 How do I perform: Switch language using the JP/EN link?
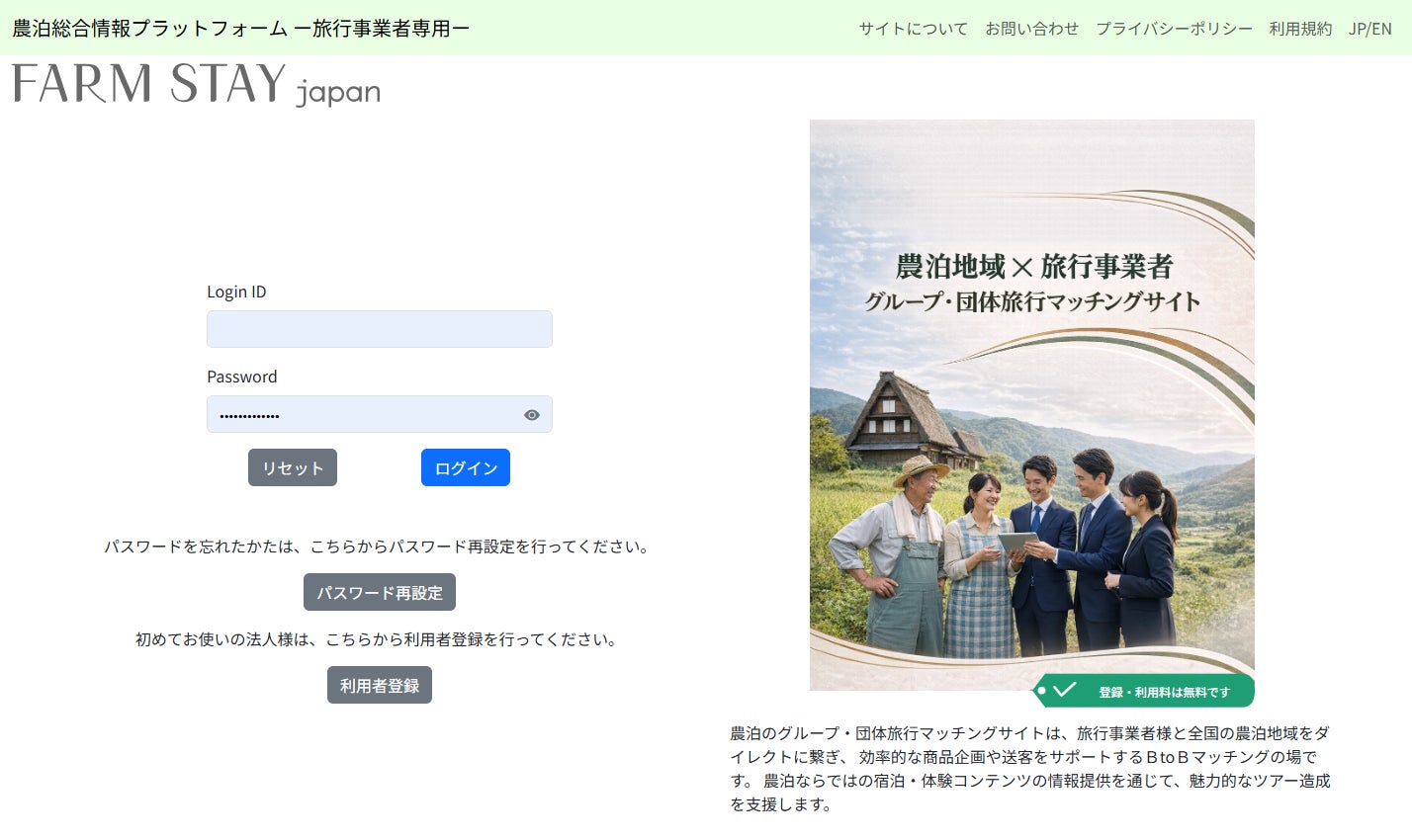coord(1370,29)
